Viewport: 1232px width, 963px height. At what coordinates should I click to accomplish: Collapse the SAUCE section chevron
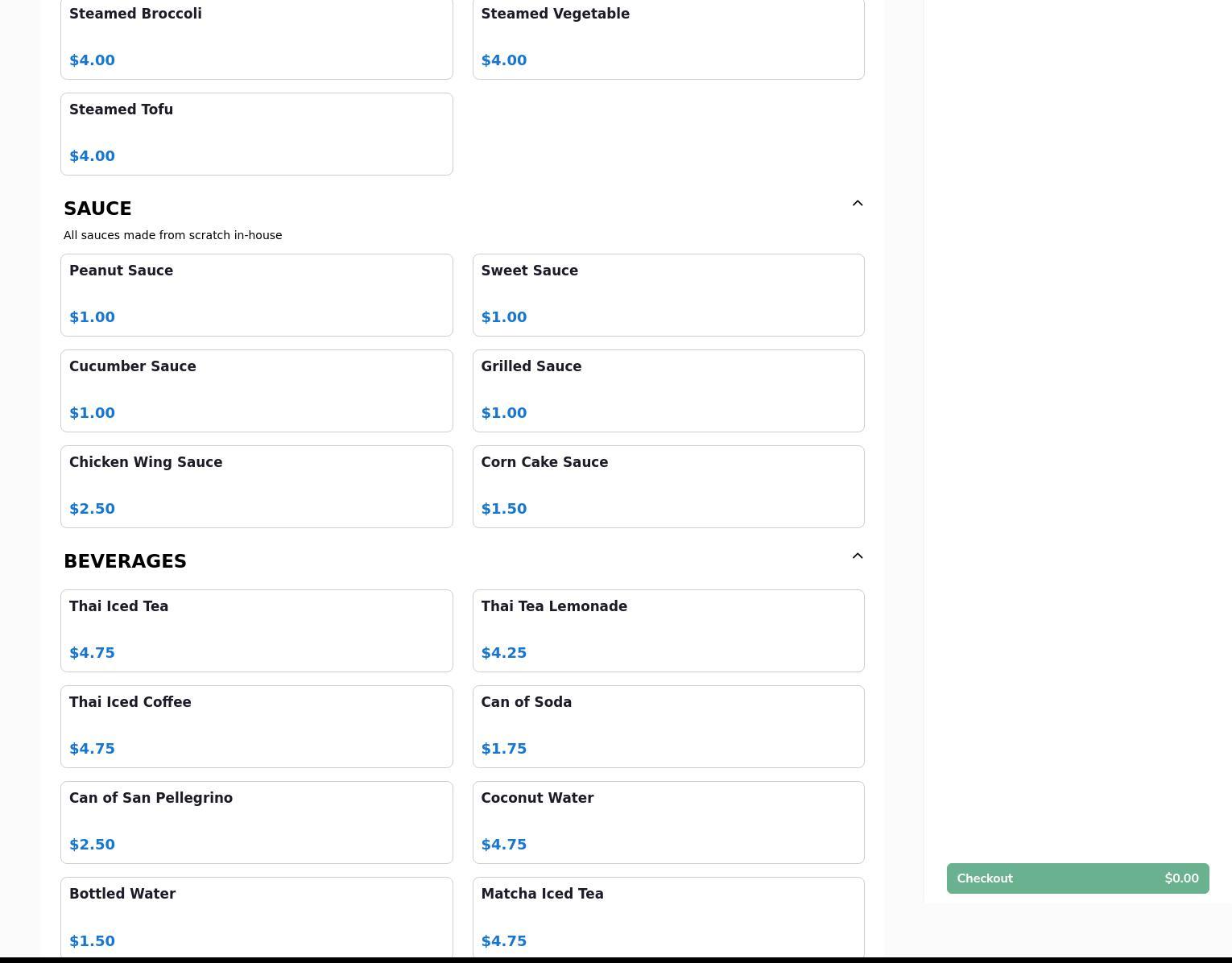857,204
